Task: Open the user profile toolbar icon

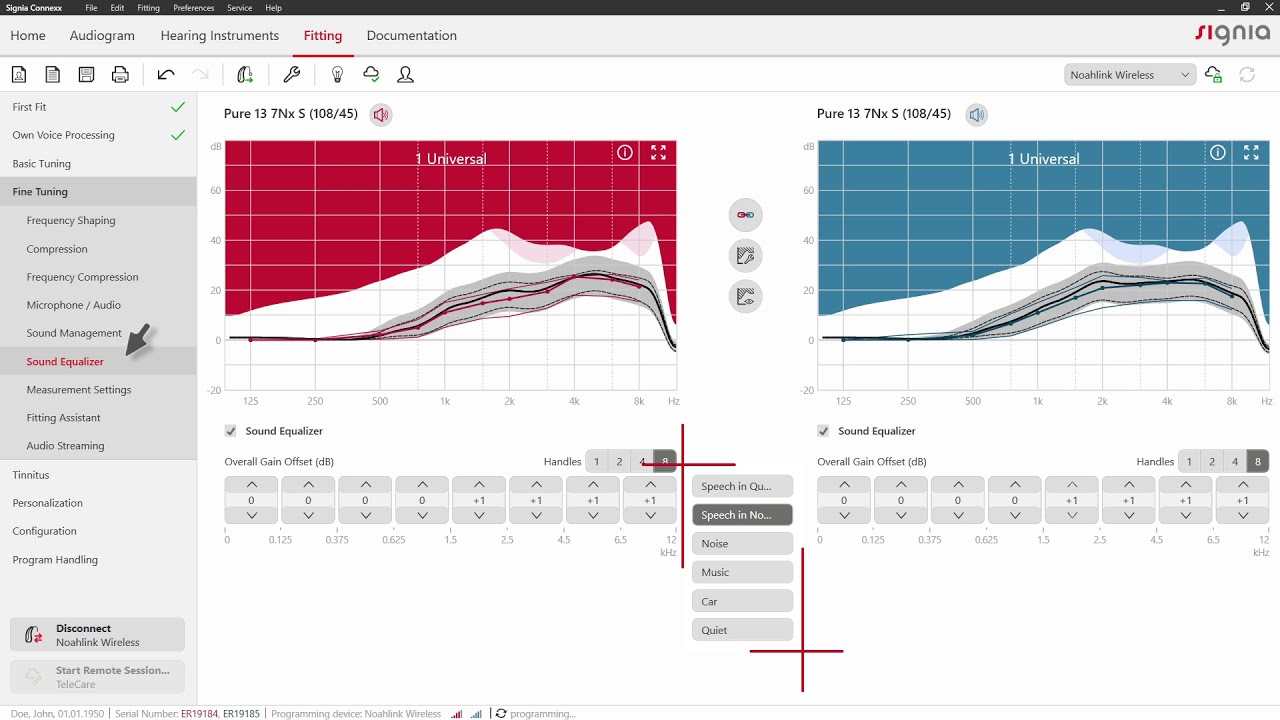Action: pos(405,75)
